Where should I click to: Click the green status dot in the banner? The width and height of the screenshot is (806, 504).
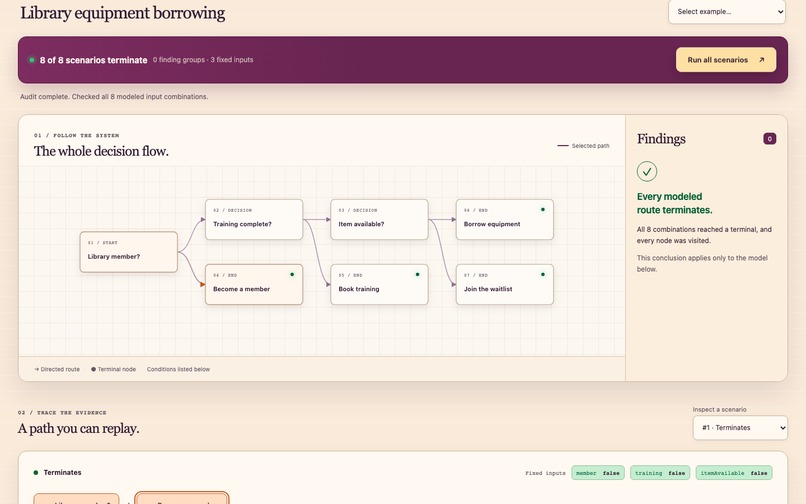point(32,60)
